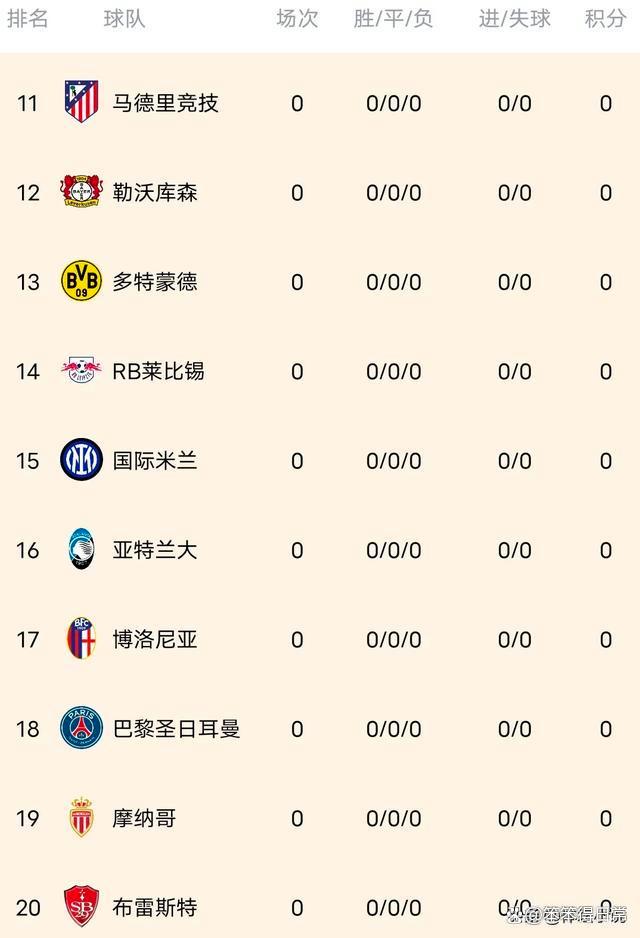
Task: Click the Brest red shield logo
Action: click(x=81, y=906)
